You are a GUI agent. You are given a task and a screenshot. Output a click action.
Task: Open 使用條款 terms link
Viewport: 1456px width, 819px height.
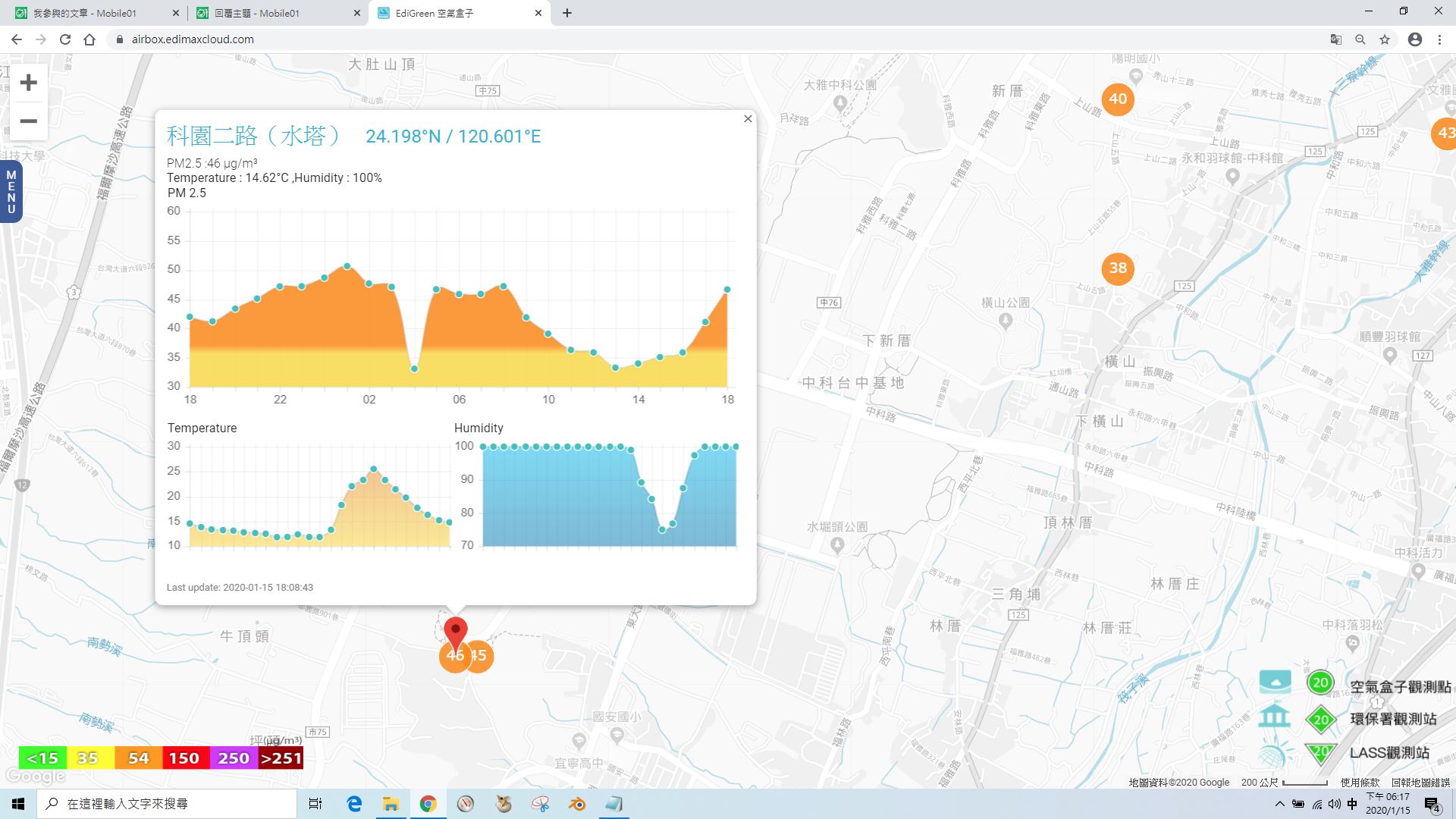point(1360,783)
